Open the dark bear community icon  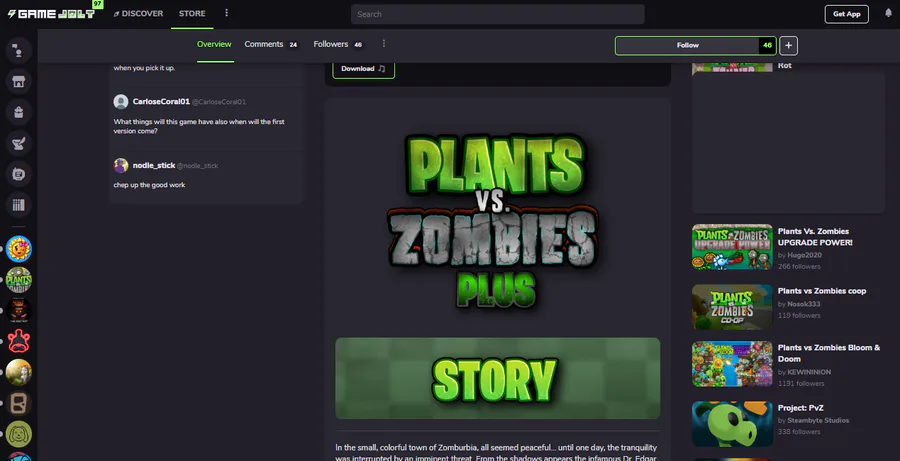(x=18, y=311)
